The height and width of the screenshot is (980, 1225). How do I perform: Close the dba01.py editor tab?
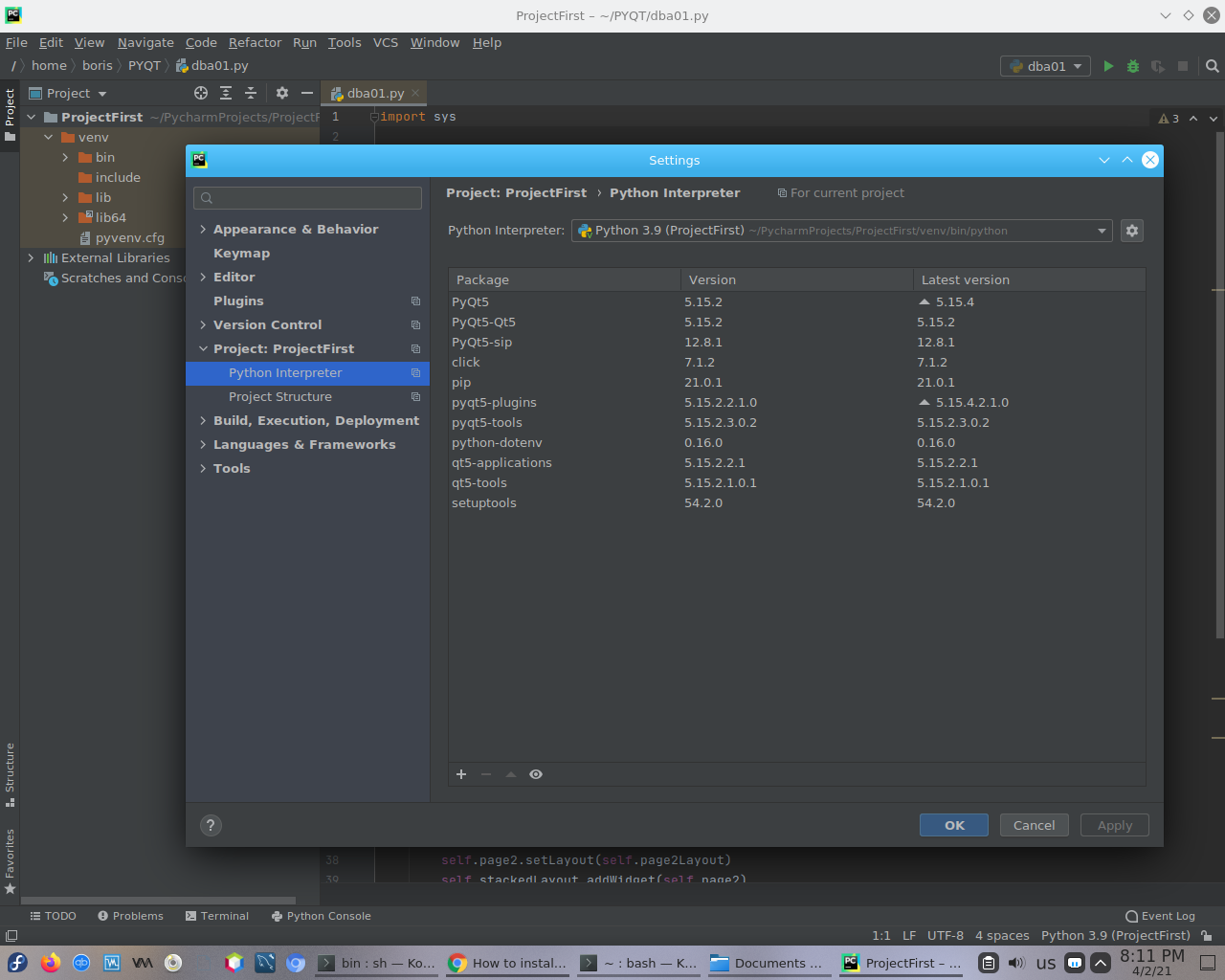coord(415,93)
